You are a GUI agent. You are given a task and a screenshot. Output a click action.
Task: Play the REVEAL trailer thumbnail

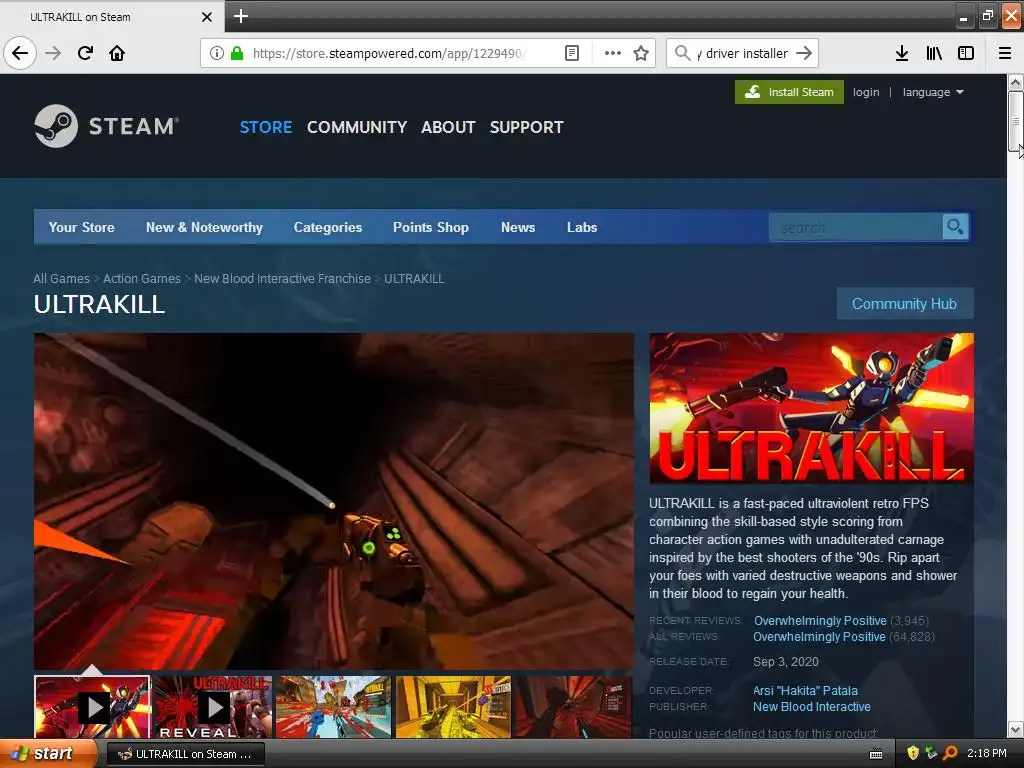click(213, 707)
